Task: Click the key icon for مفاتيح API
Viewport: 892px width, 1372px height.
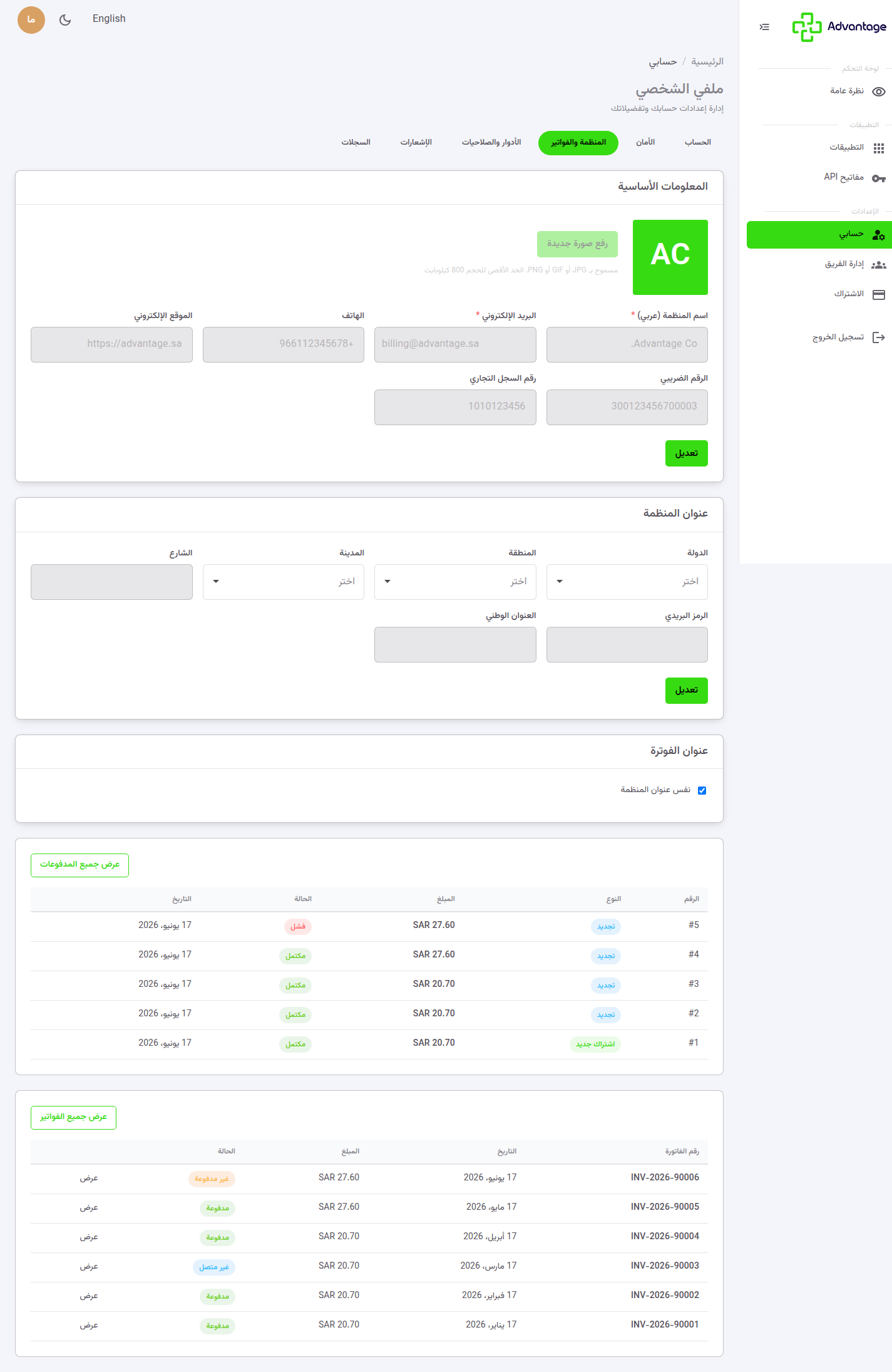Action: click(879, 178)
